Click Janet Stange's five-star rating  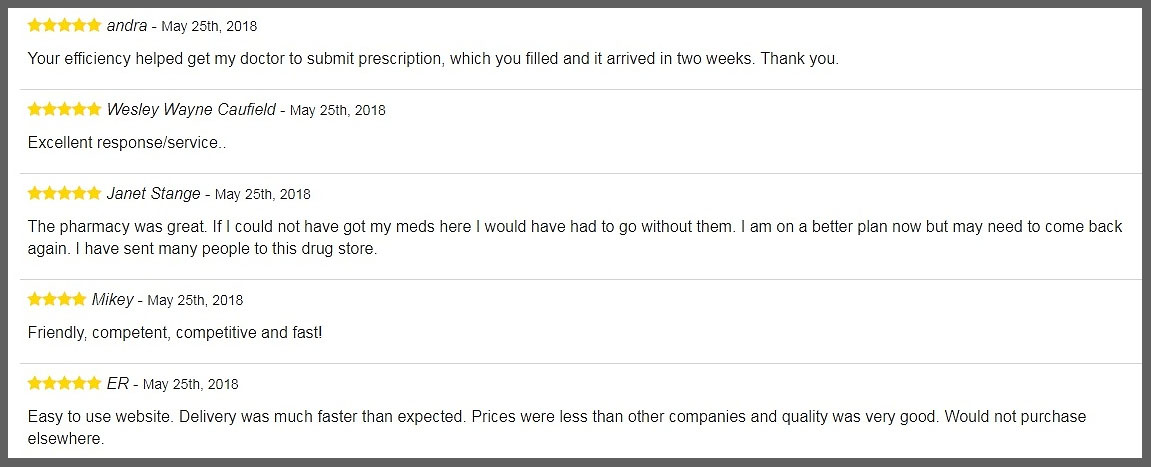pyautogui.click(x=64, y=193)
